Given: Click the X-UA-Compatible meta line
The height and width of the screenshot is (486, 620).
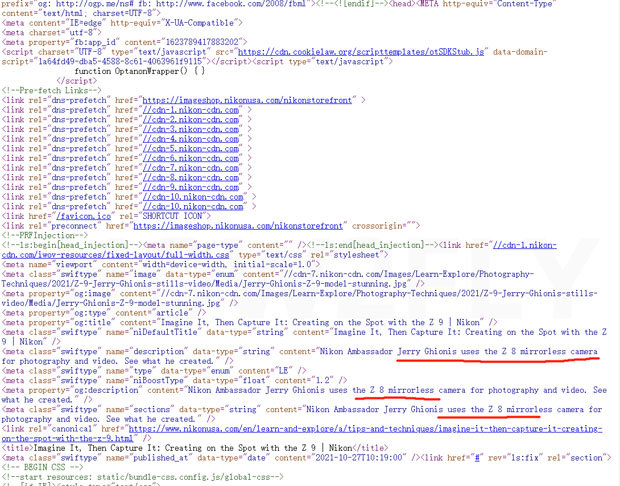Looking at the screenshot, I should (122, 23).
